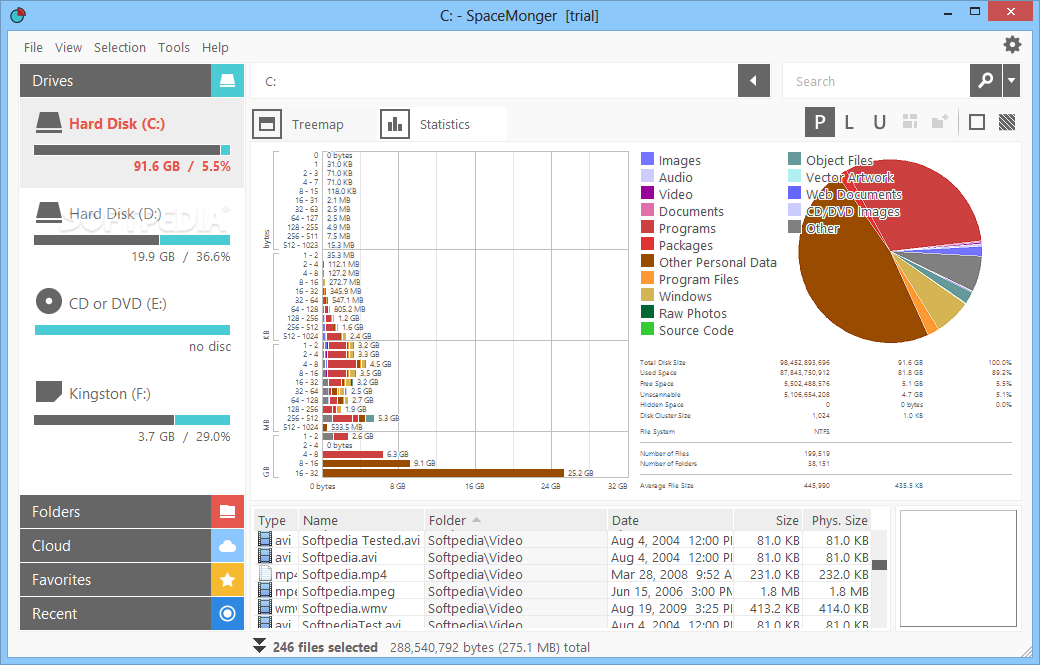
Task: Sort by the Phys. Size column header
Action: tap(837, 520)
